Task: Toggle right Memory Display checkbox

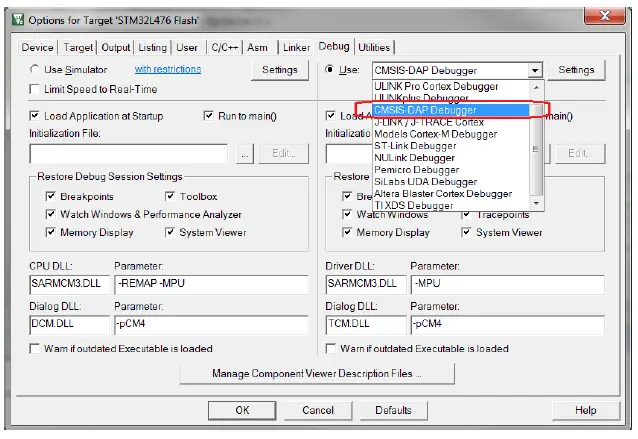Action: point(347,232)
